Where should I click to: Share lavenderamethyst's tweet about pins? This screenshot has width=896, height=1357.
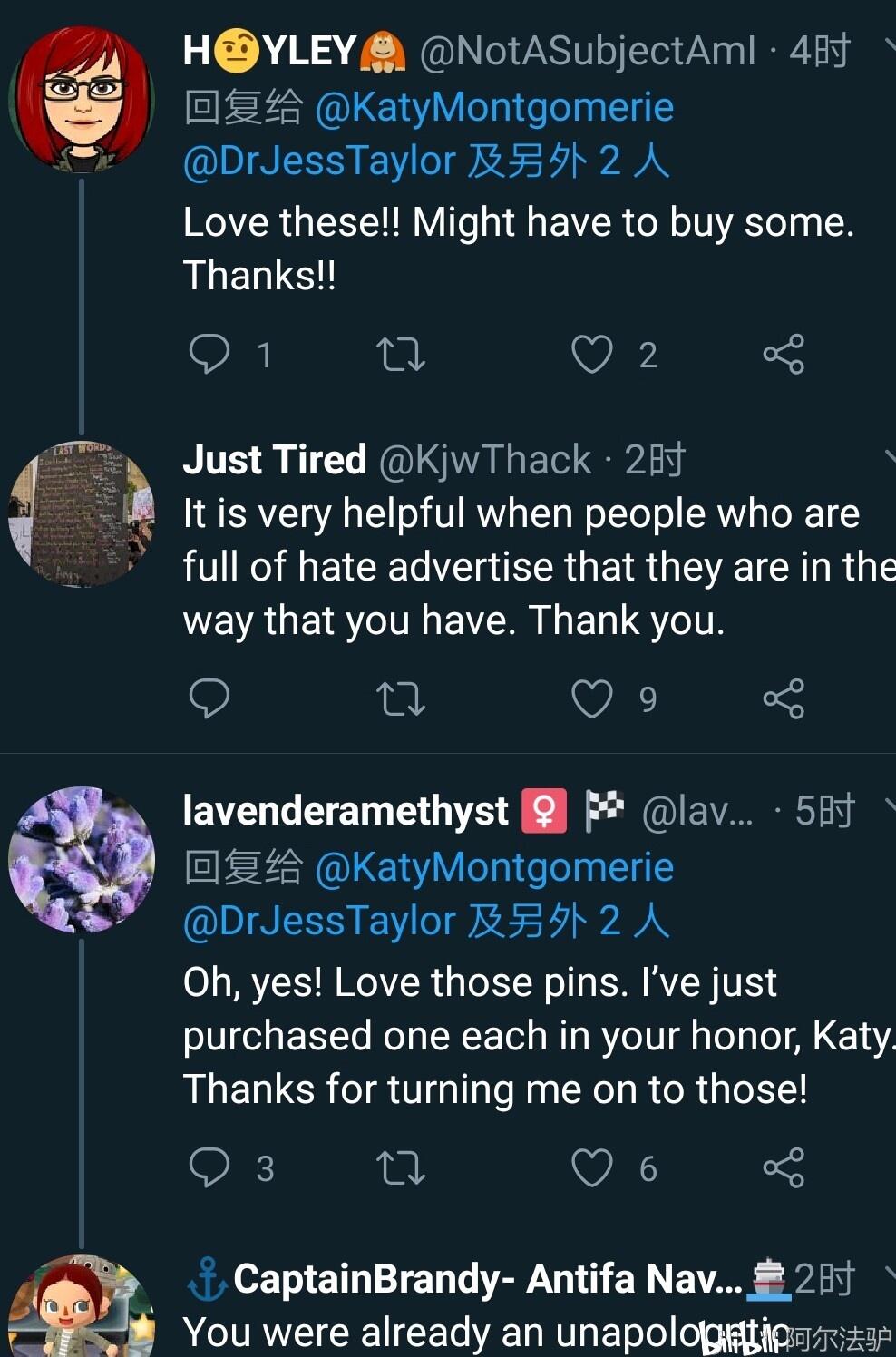[784, 1167]
